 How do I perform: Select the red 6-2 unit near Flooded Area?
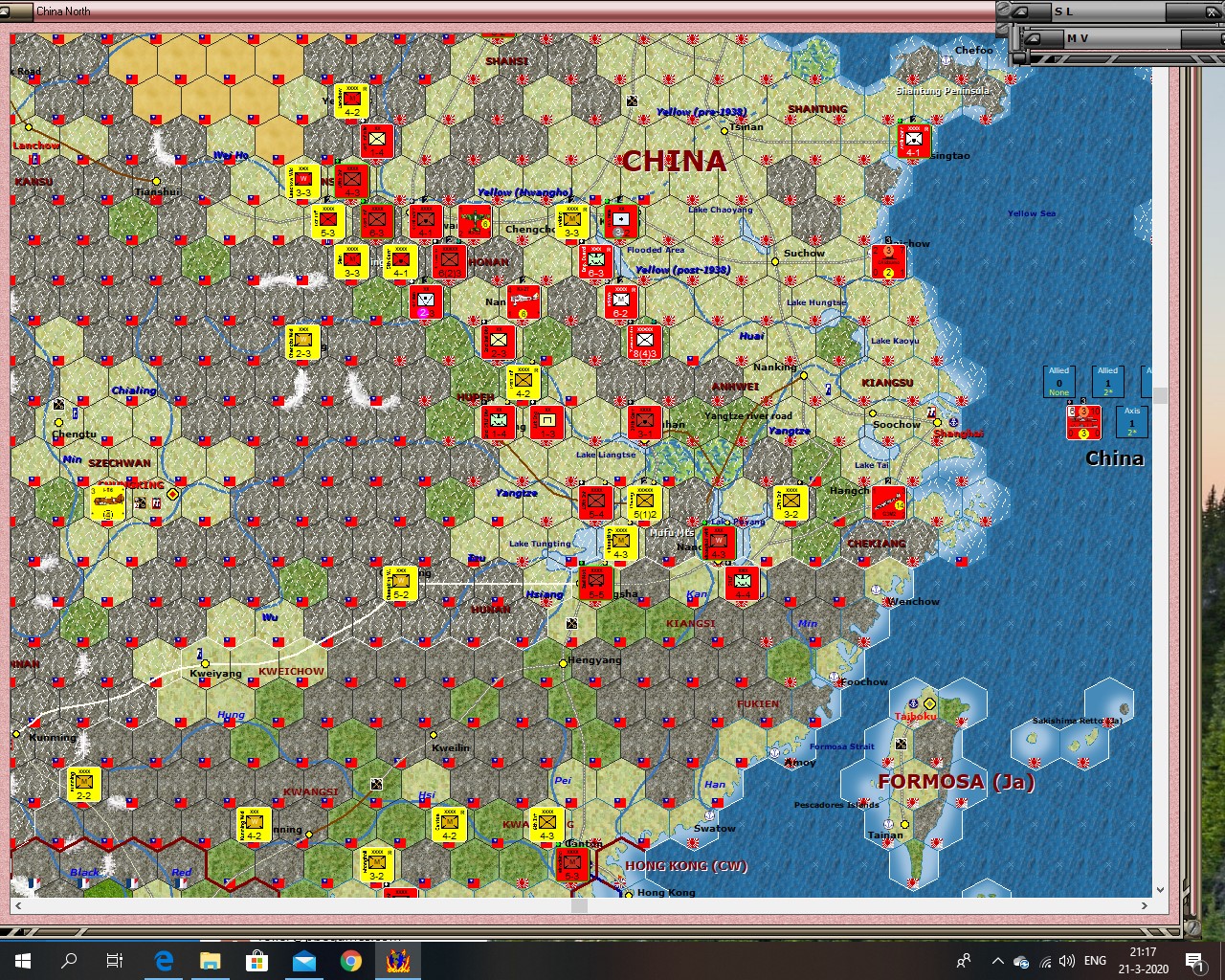[x=621, y=301]
